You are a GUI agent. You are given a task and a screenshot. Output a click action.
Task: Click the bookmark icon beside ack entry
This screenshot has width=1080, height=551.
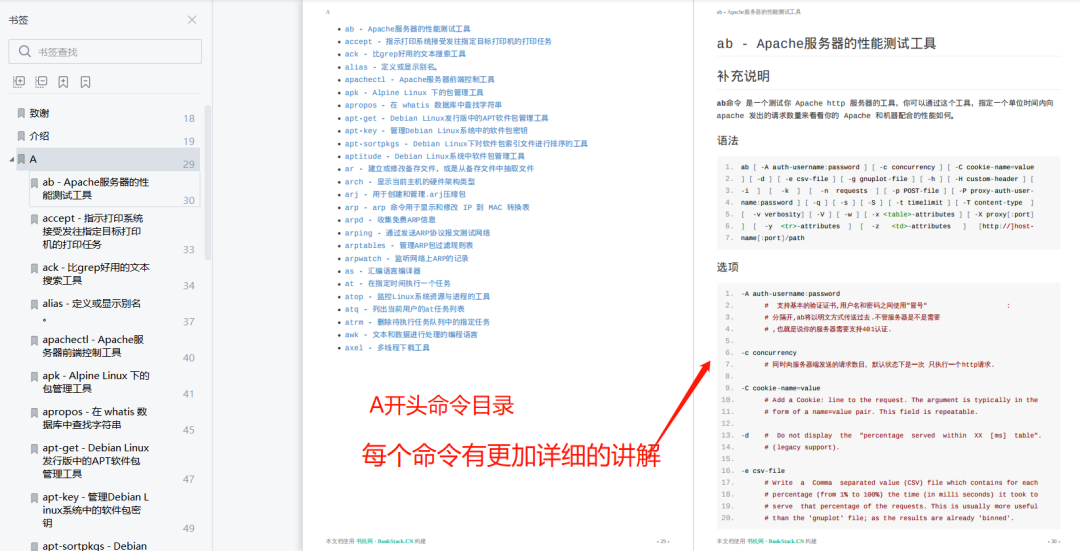34,268
